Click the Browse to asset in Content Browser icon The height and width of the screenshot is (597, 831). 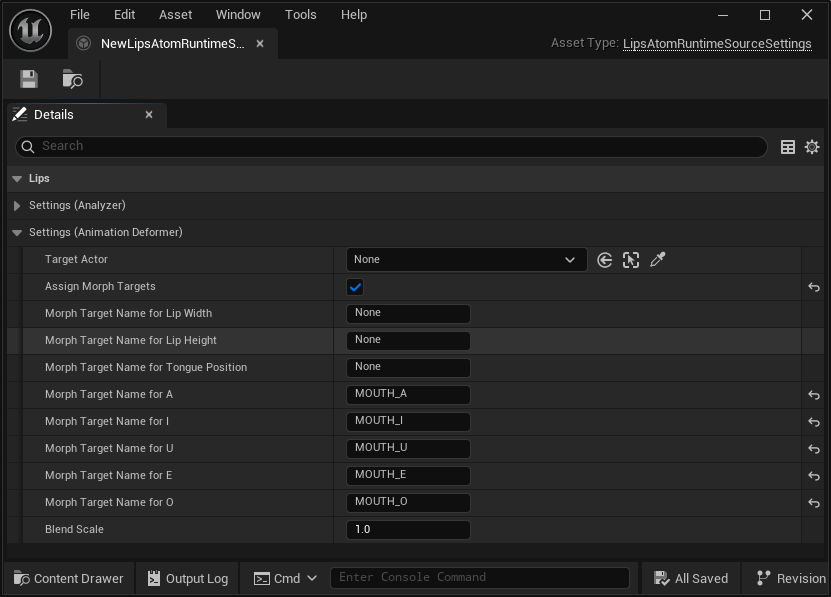tap(72, 79)
